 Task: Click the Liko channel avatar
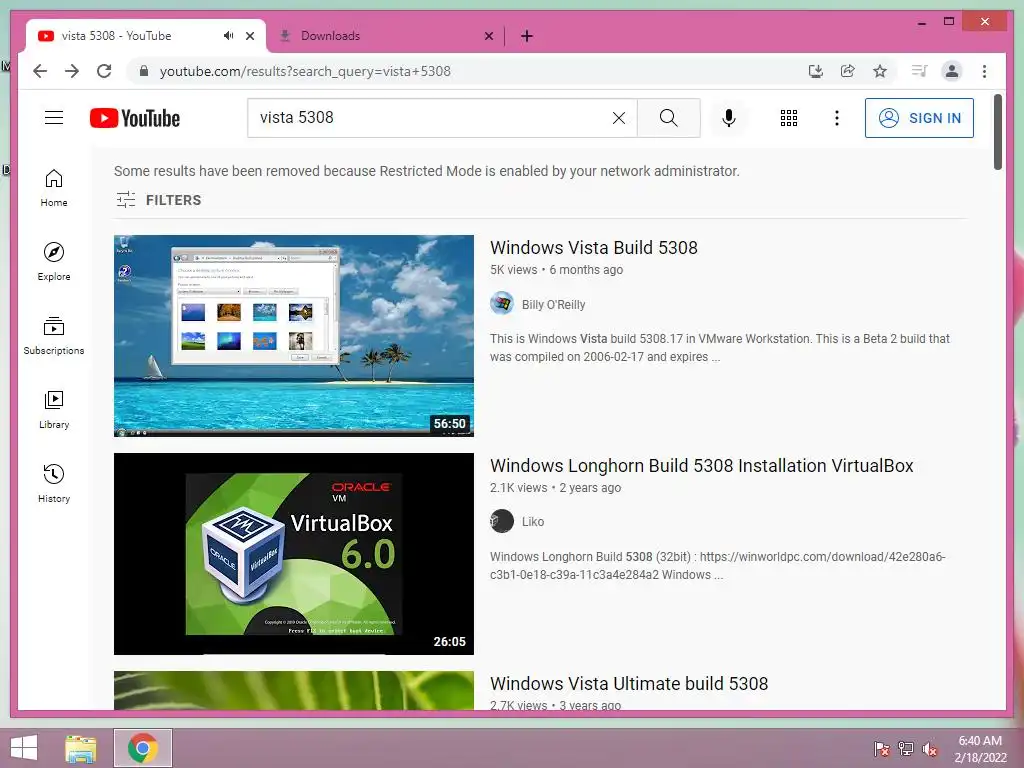pyautogui.click(x=502, y=521)
